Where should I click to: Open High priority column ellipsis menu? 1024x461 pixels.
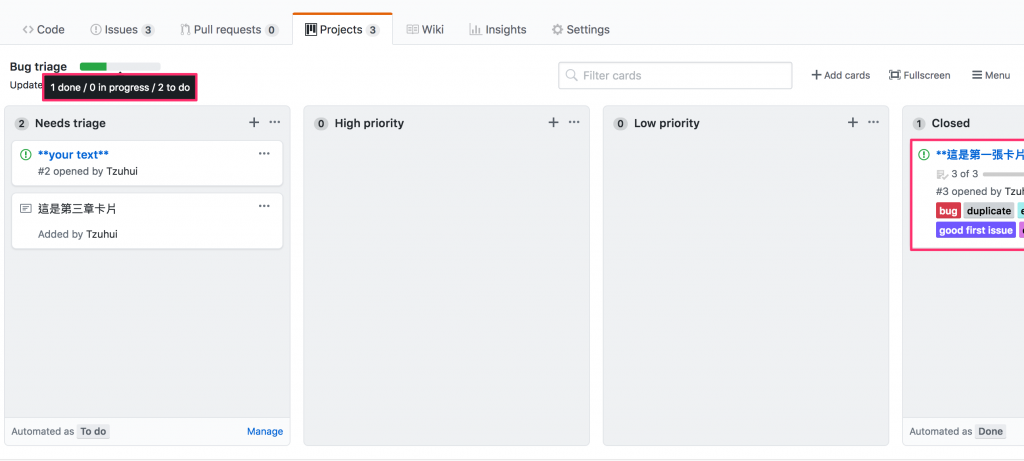point(574,123)
